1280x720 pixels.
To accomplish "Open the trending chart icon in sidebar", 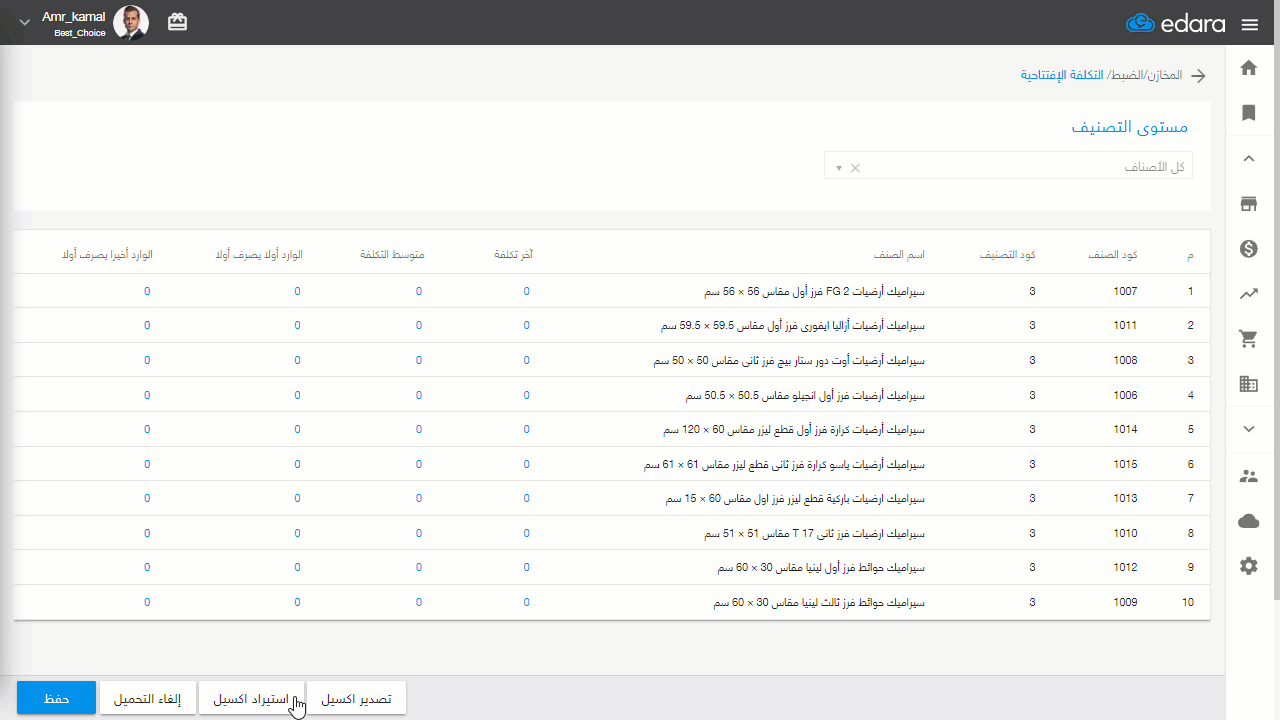I will pyautogui.click(x=1248, y=294).
